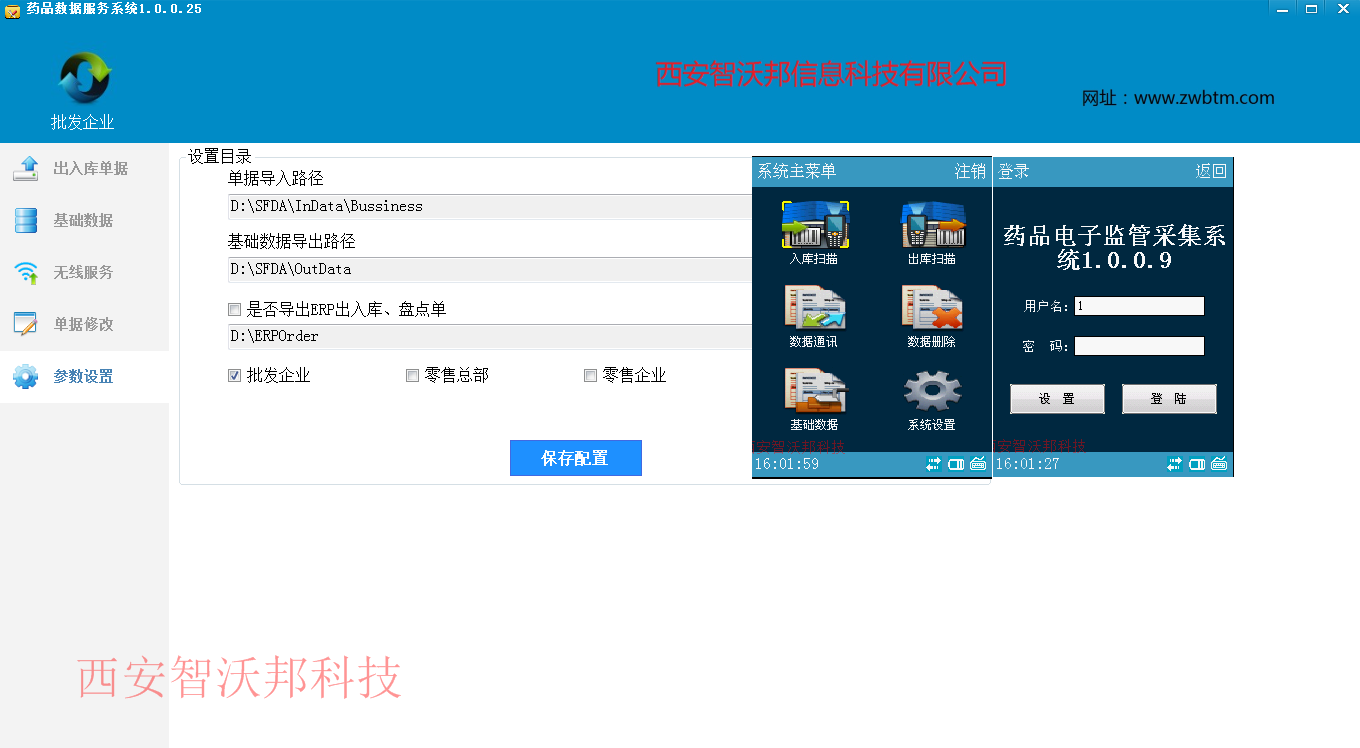Click sync arrows icon in 16:01:59 status bar
This screenshot has width=1360, height=748.
coord(934,464)
